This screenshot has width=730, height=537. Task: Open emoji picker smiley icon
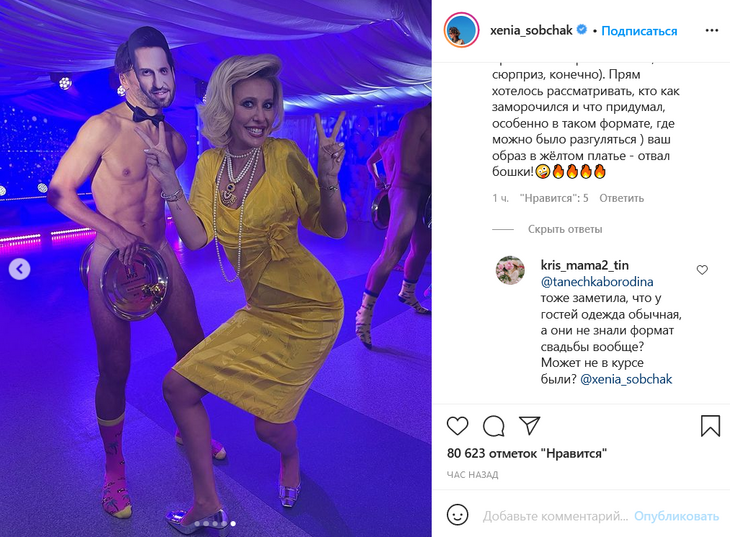click(x=457, y=515)
